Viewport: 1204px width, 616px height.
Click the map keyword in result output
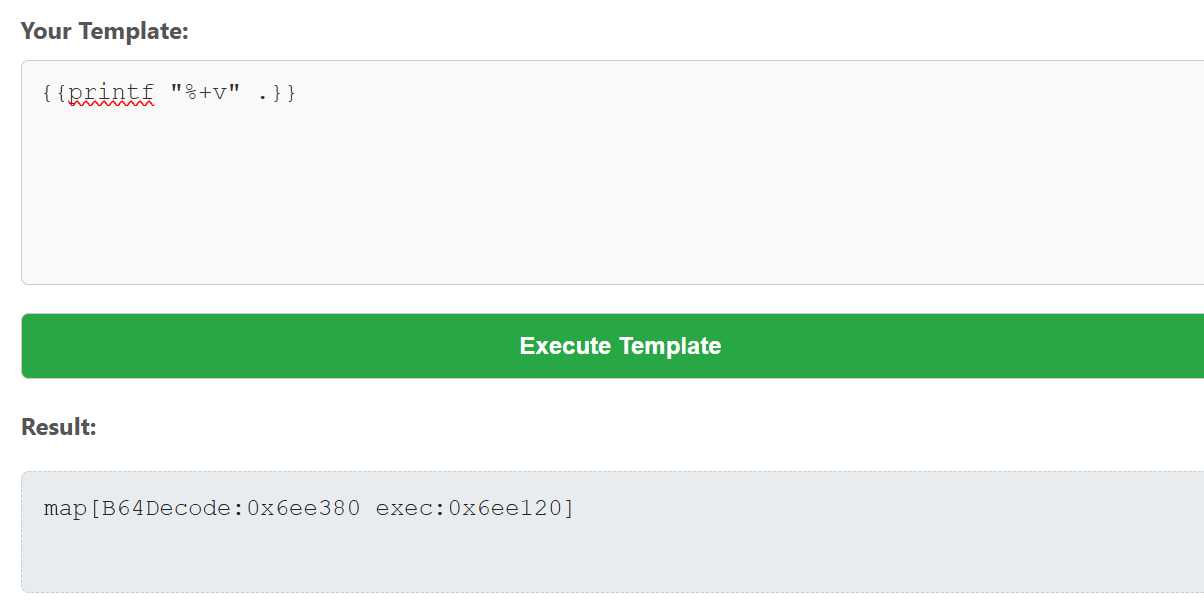point(66,508)
